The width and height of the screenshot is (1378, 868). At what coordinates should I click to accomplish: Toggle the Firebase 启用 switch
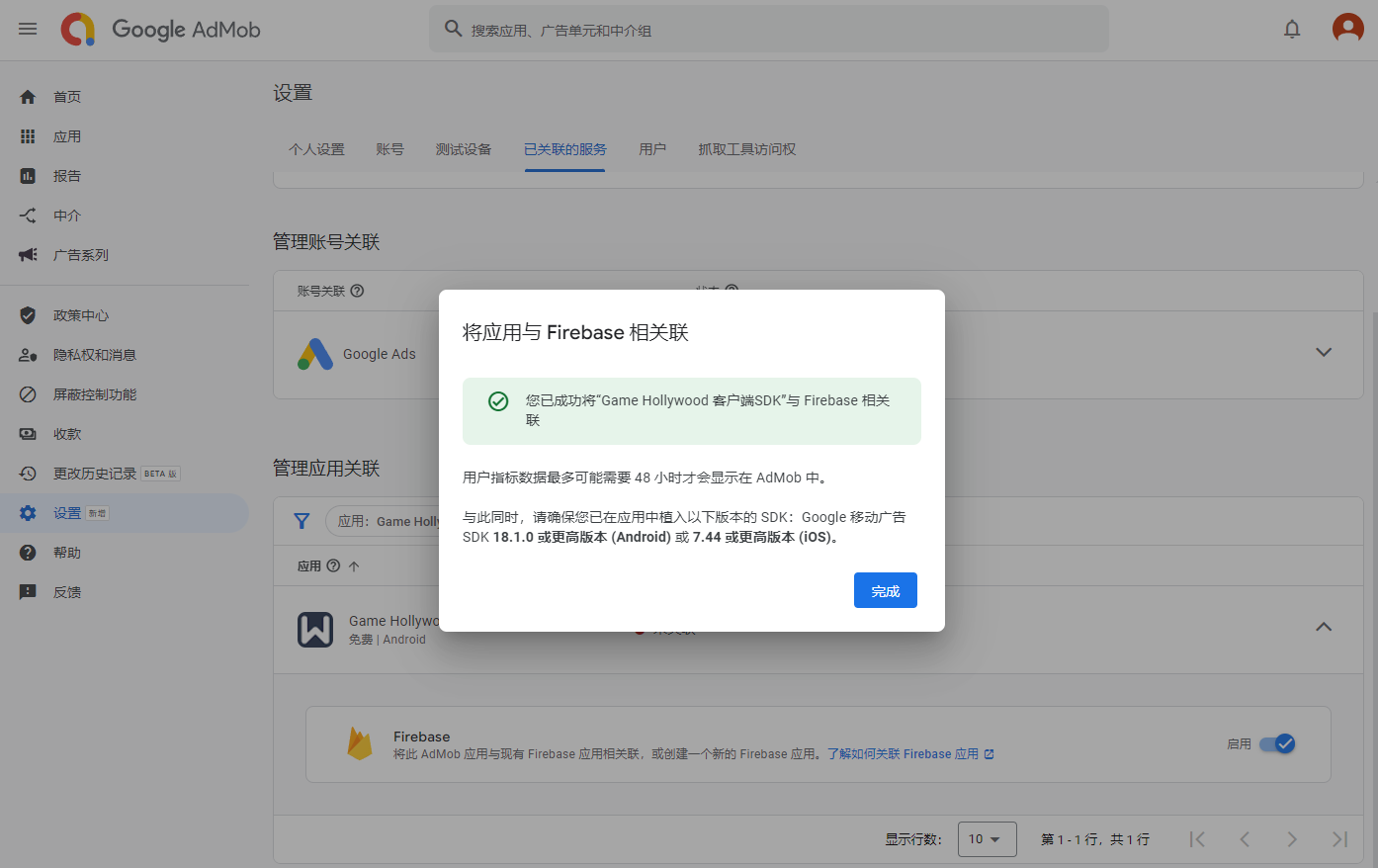point(1277,743)
